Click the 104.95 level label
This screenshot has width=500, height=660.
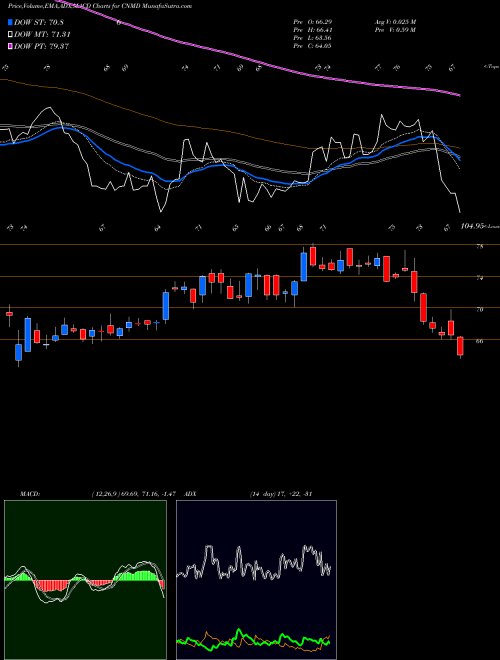pyautogui.click(x=471, y=226)
